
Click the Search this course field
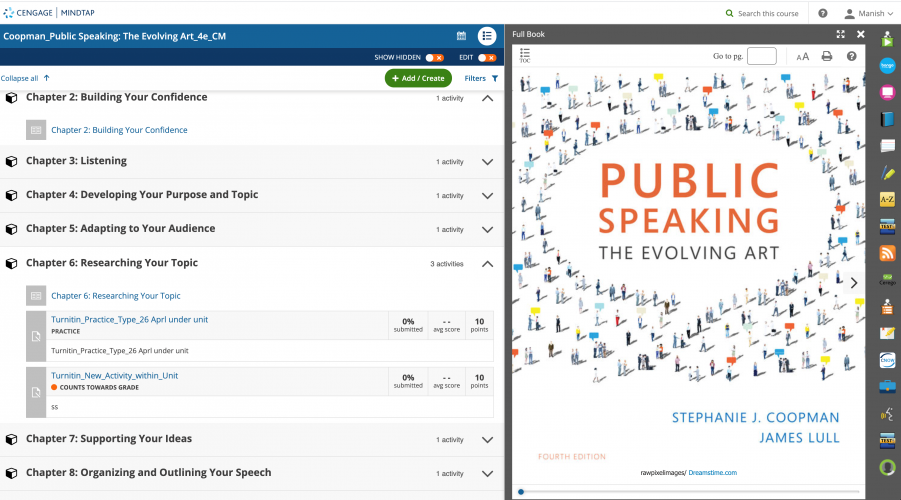[x=768, y=13]
